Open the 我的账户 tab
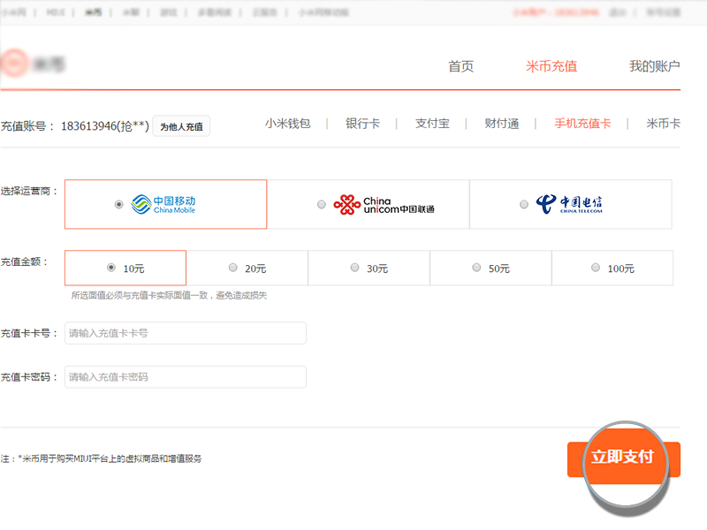Image resolution: width=707 pixels, height=530 pixels. pos(655,66)
